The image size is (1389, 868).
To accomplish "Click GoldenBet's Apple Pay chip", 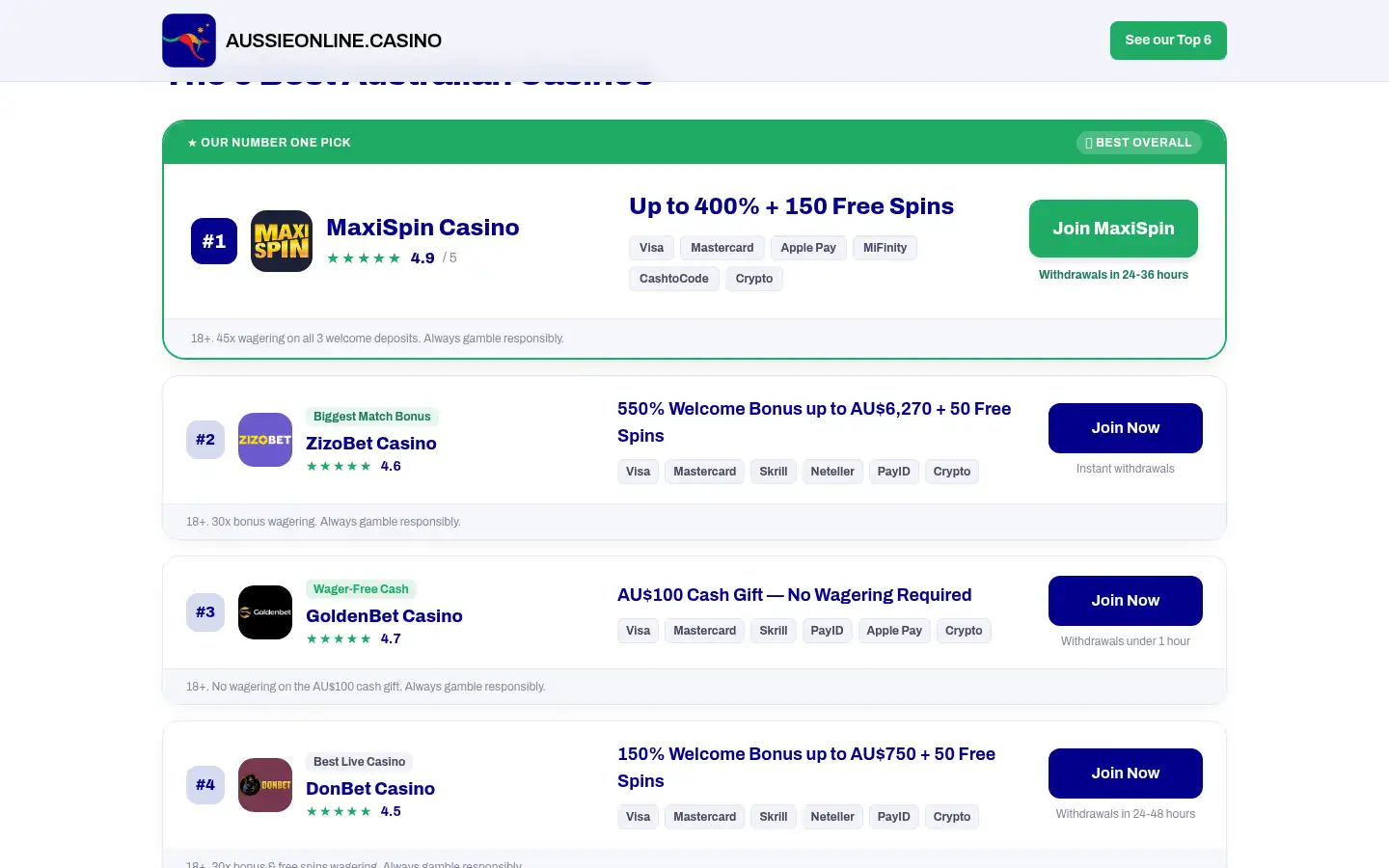I will click(x=894, y=631).
